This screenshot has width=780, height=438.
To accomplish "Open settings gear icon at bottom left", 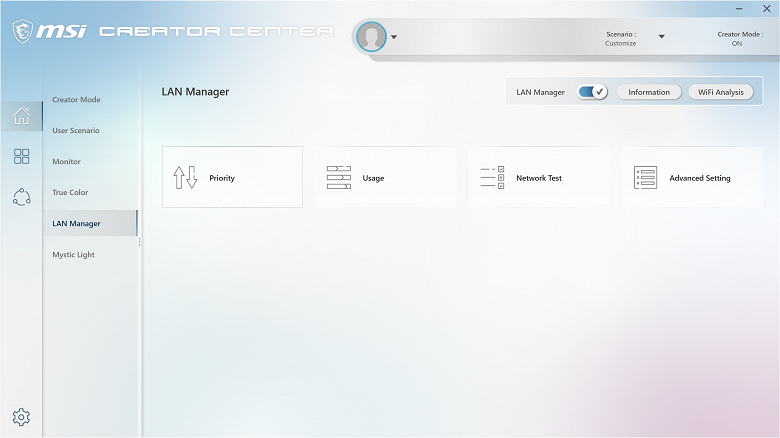I will click(x=21, y=417).
